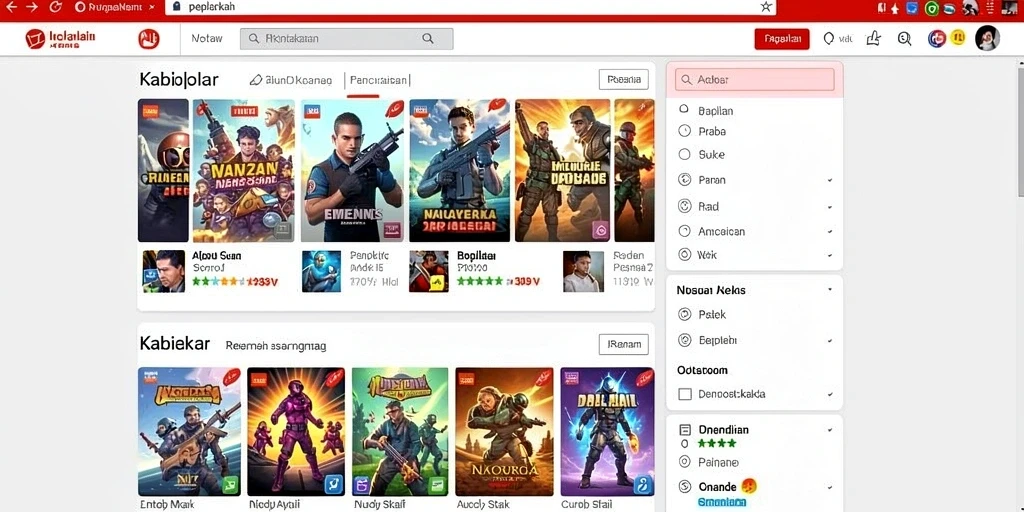Click the IRenam button in Kabiekar section
This screenshot has height=512, width=1024.
click(x=624, y=344)
